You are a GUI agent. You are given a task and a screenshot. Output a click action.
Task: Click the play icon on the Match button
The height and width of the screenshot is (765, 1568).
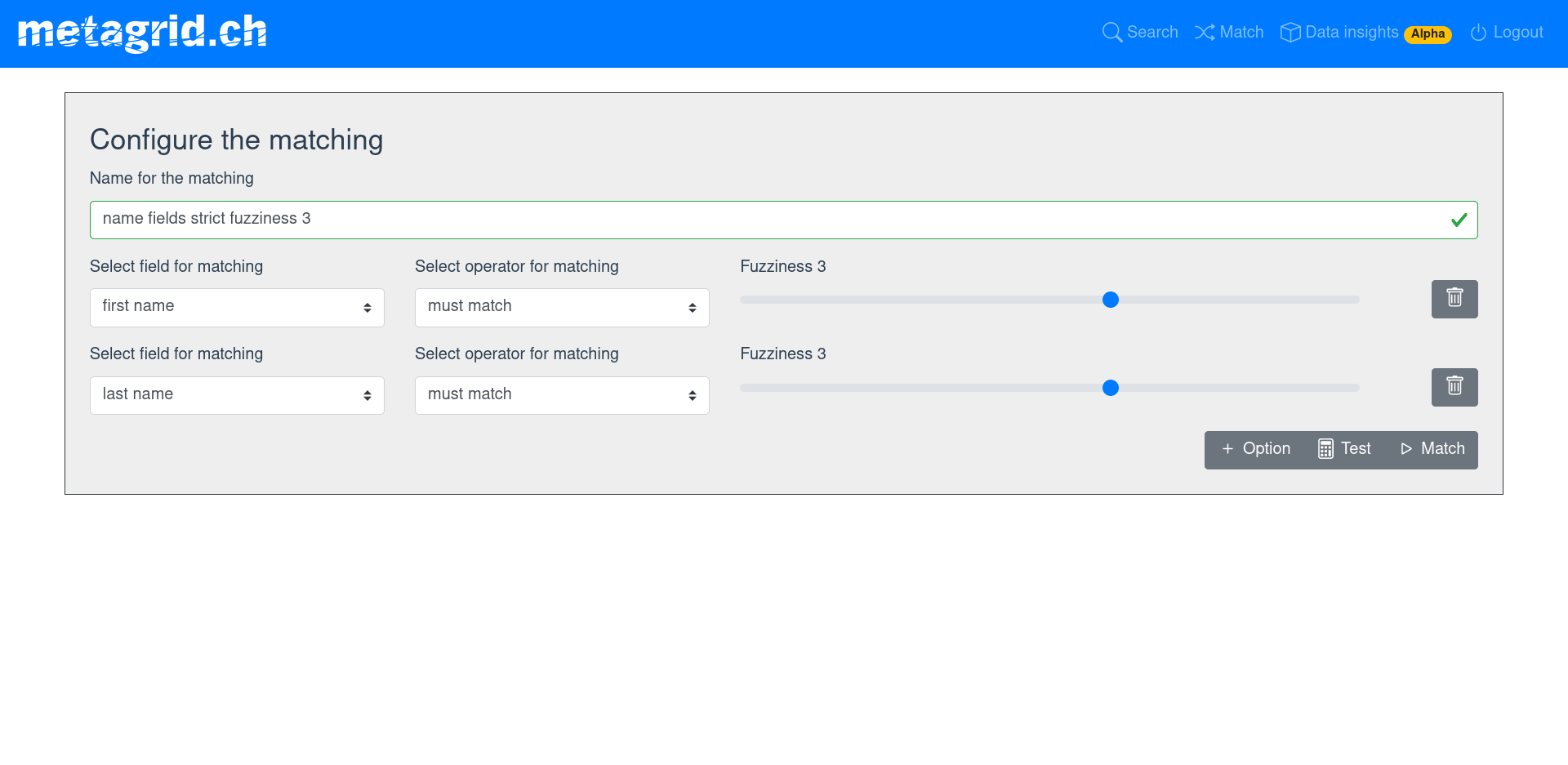(1406, 449)
